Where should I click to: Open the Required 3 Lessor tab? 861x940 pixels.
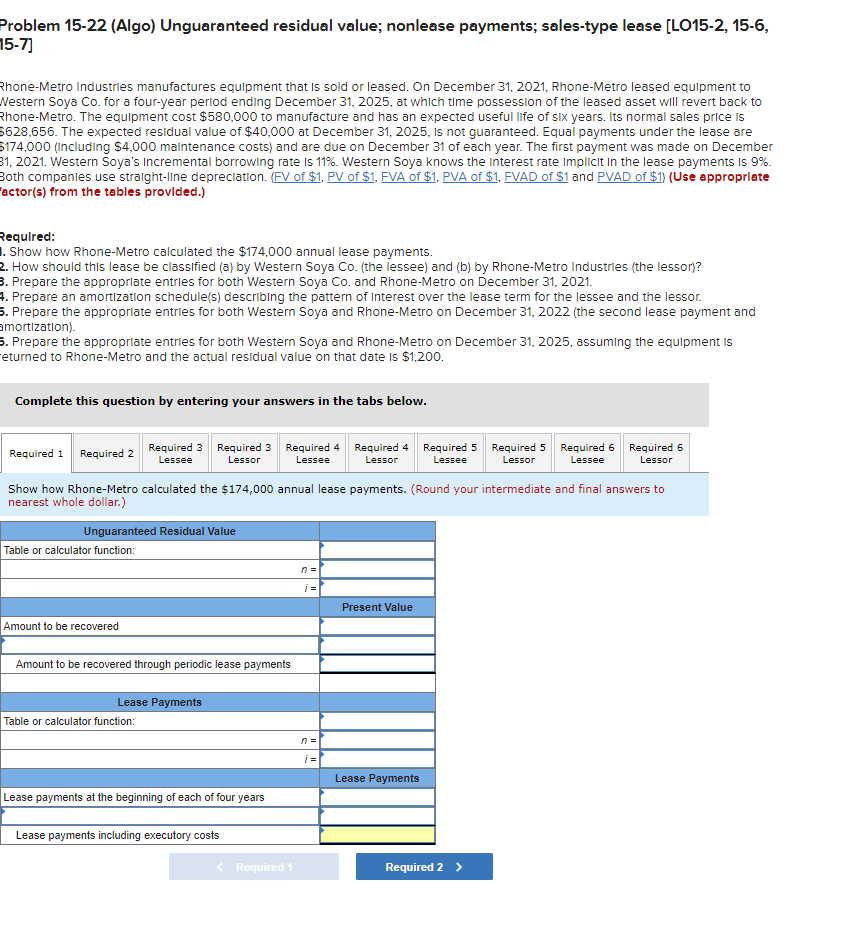244,453
